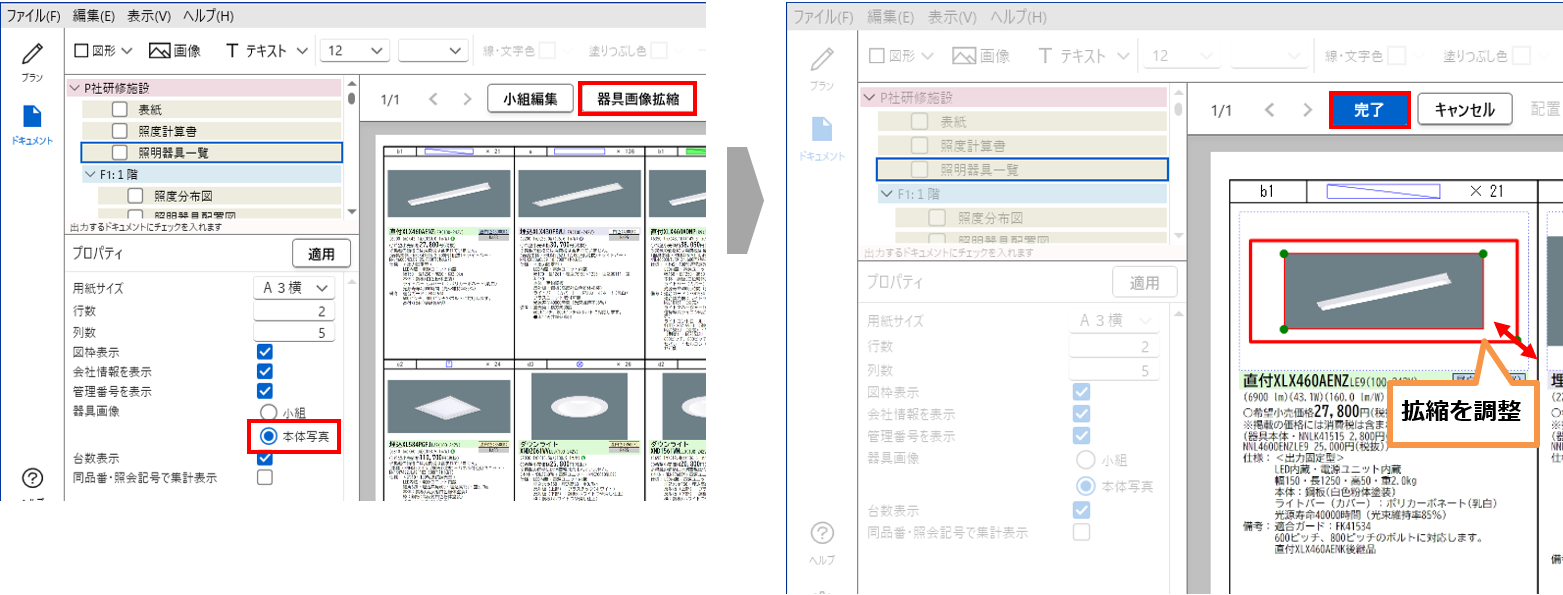
Task: Select the 本体写真 radio button in left window
Action: coord(267,436)
